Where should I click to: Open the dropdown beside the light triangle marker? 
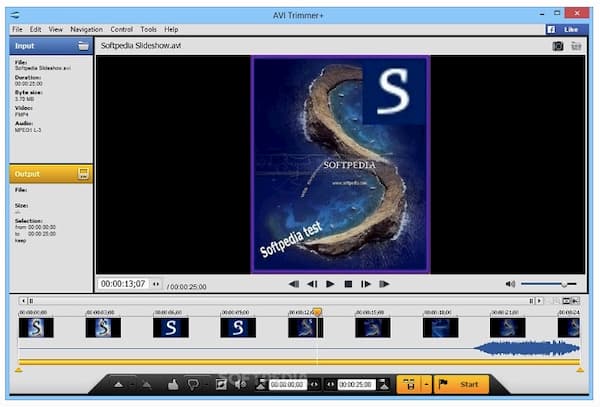(131, 384)
